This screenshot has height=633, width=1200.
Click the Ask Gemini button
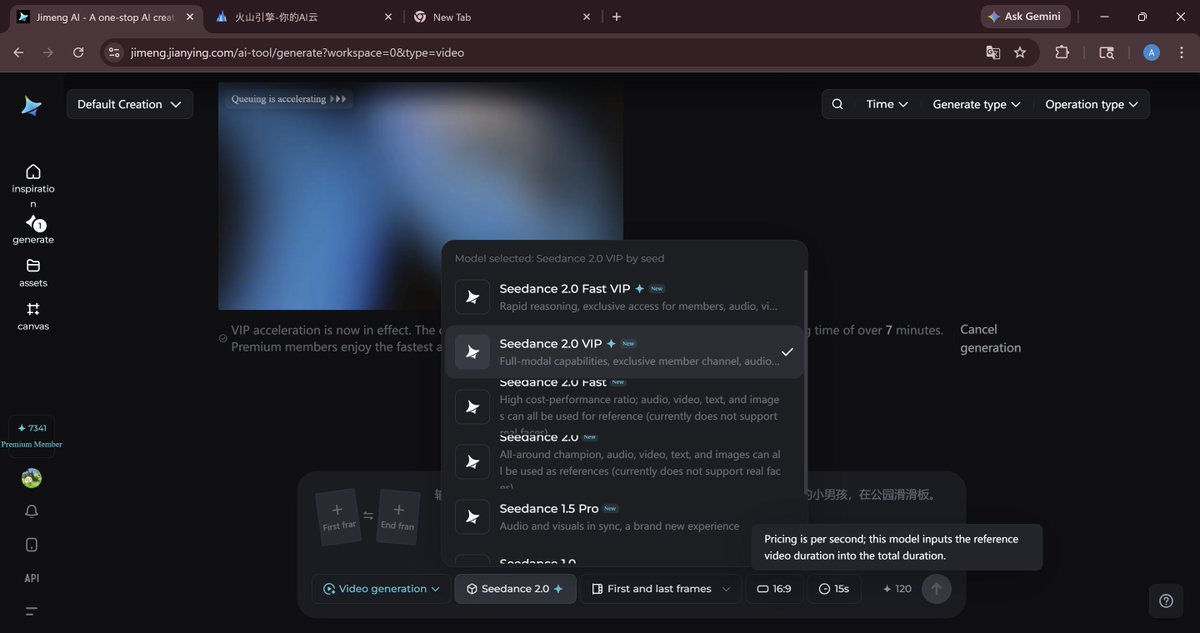pyautogui.click(x=1025, y=17)
